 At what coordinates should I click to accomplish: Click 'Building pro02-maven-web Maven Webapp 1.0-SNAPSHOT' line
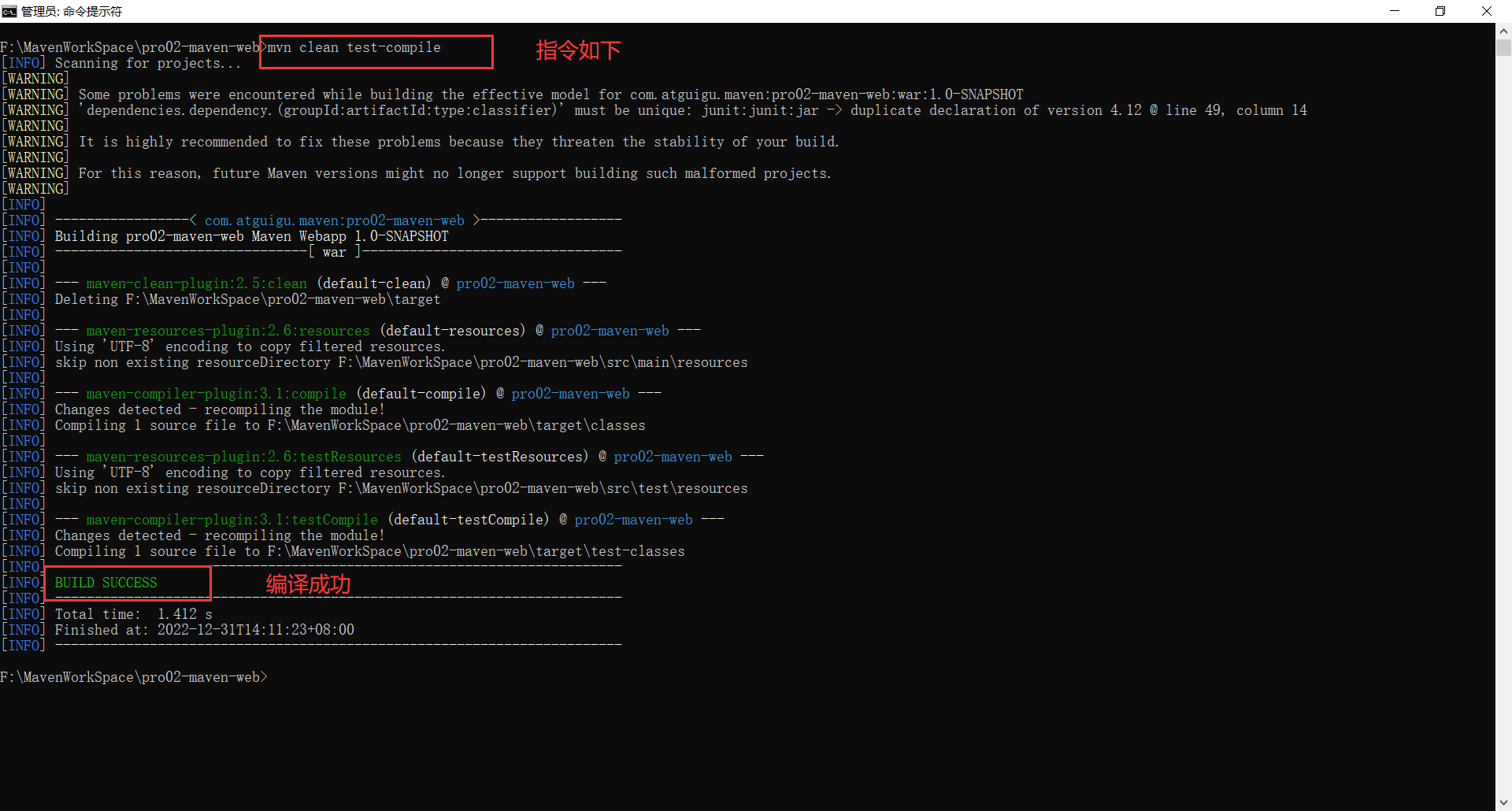click(x=252, y=236)
